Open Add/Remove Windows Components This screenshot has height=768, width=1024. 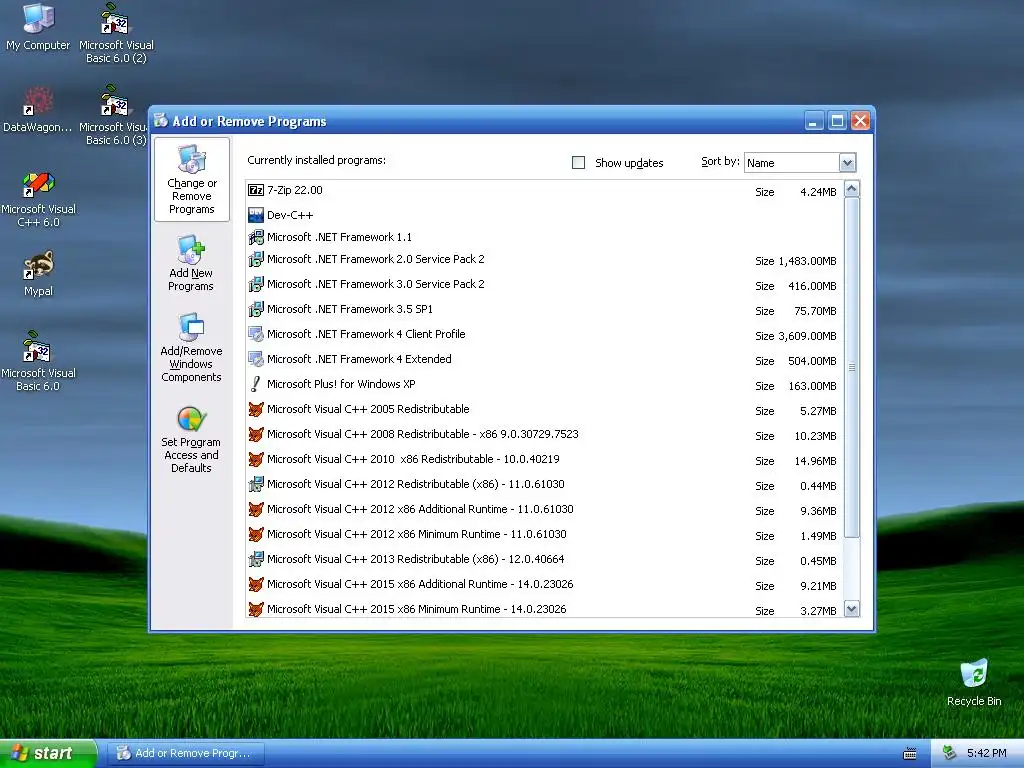point(191,347)
